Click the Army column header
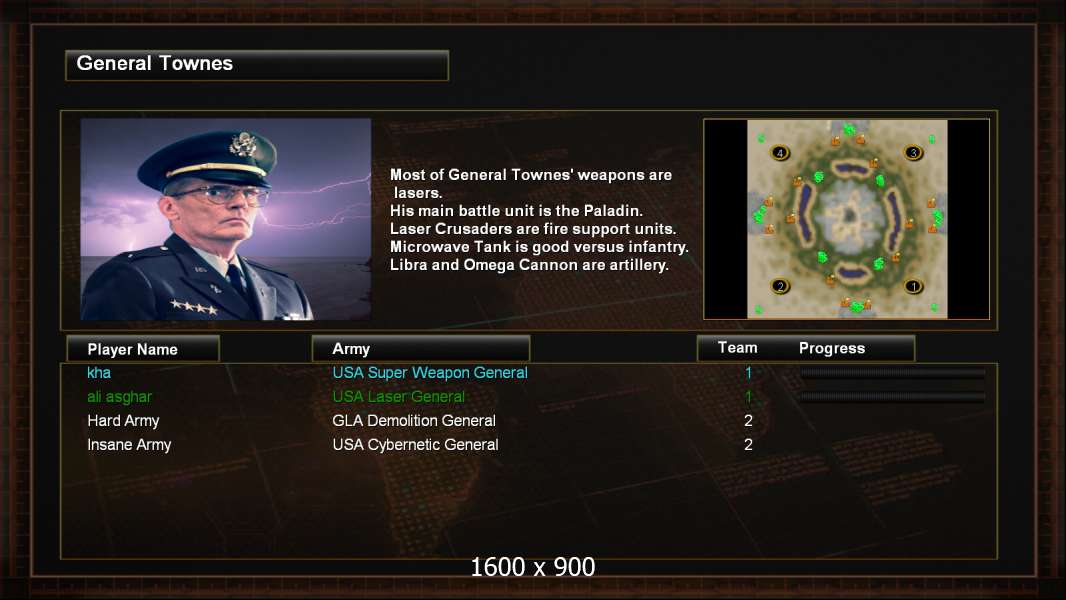Image resolution: width=1066 pixels, height=600 pixels. click(x=421, y=349)
